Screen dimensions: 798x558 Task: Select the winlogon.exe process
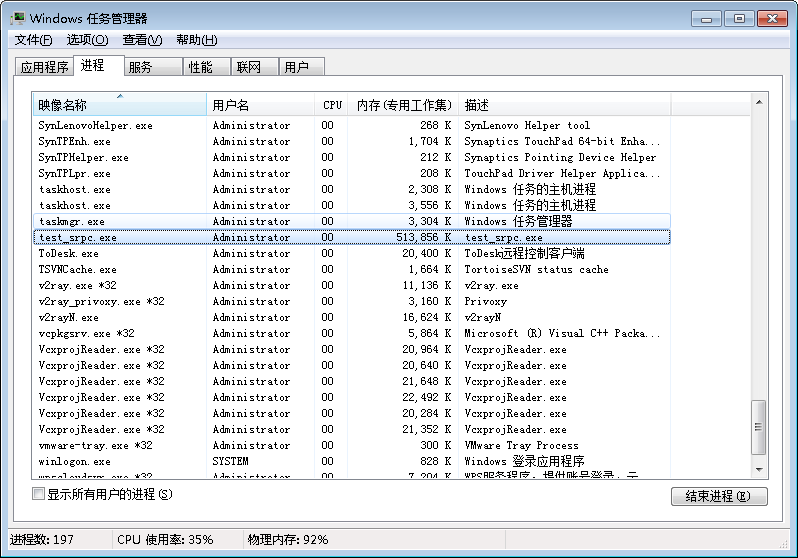pos(352,461)
